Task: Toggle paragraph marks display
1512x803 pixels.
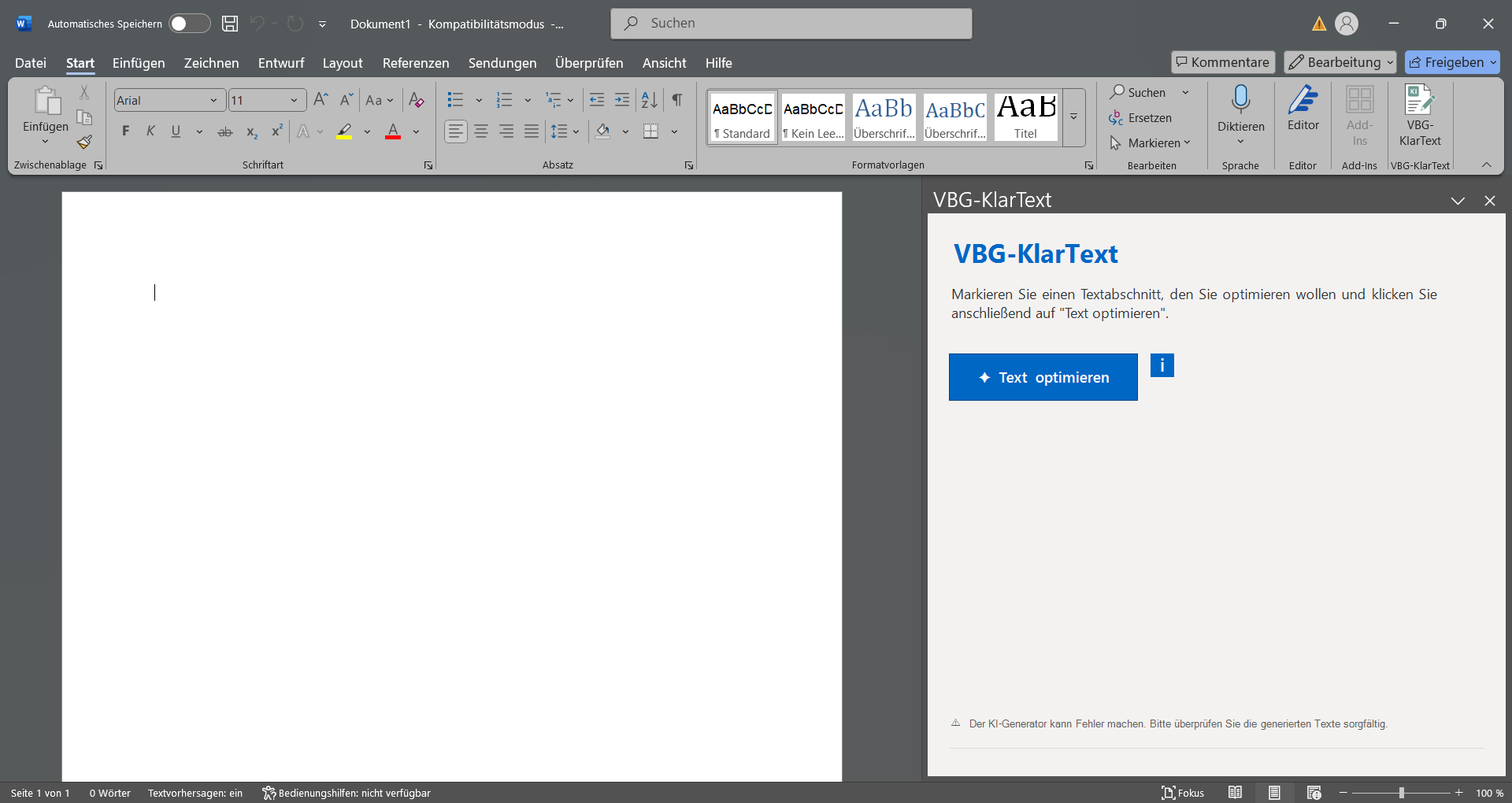Action: [x=677, y=100]
